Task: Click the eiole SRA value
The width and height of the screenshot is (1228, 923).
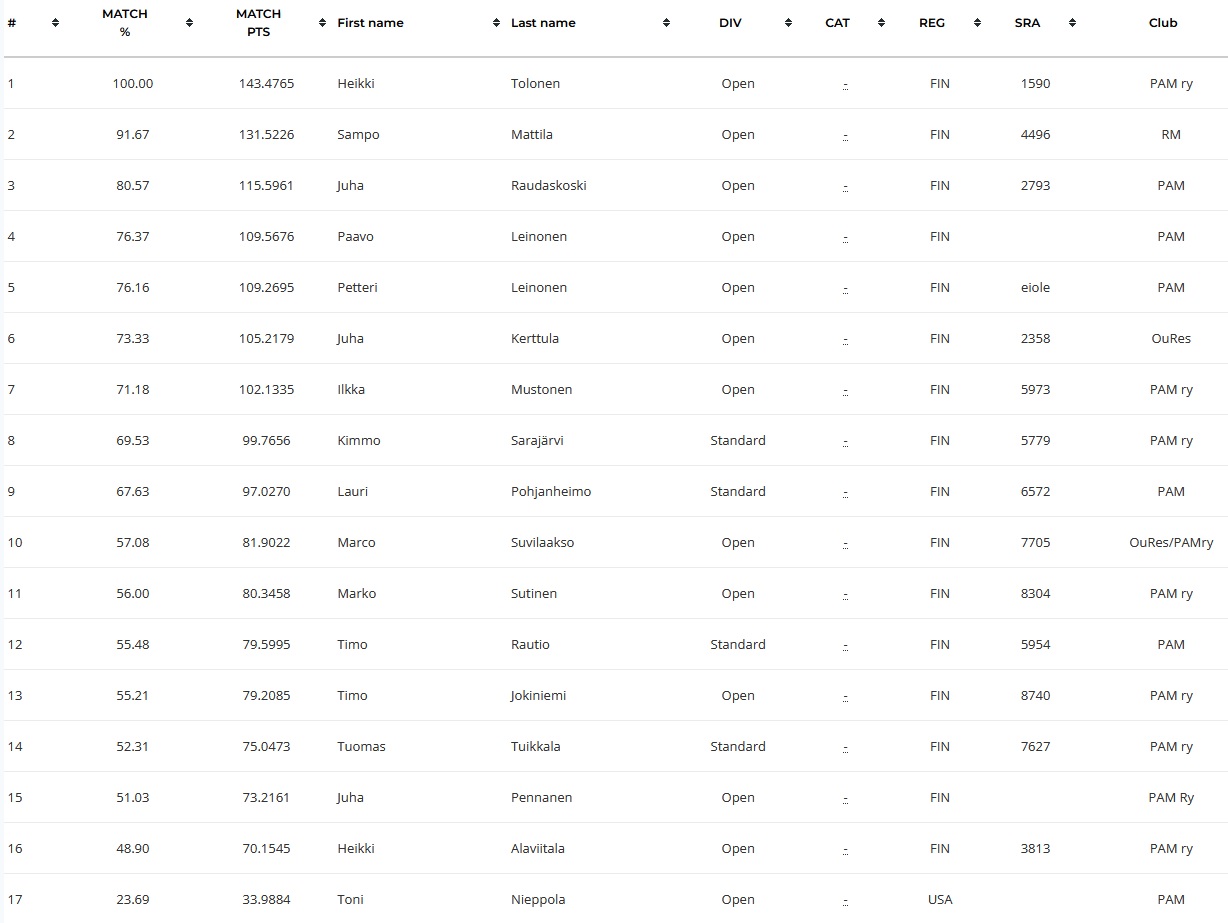Action: [1036, 288]
